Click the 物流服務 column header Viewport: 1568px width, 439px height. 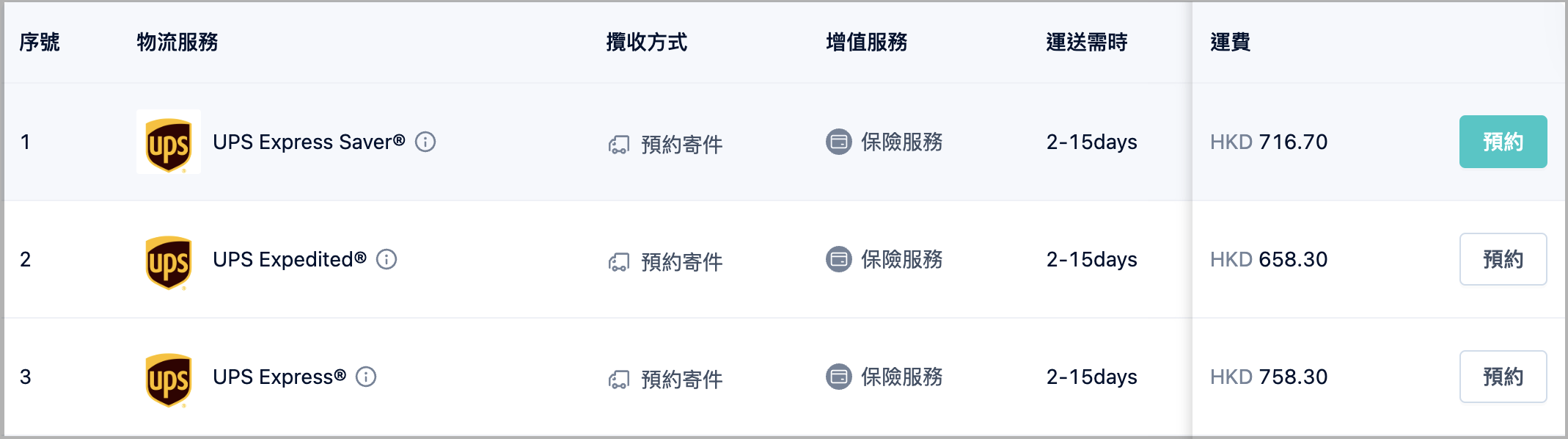pos(177,42)
